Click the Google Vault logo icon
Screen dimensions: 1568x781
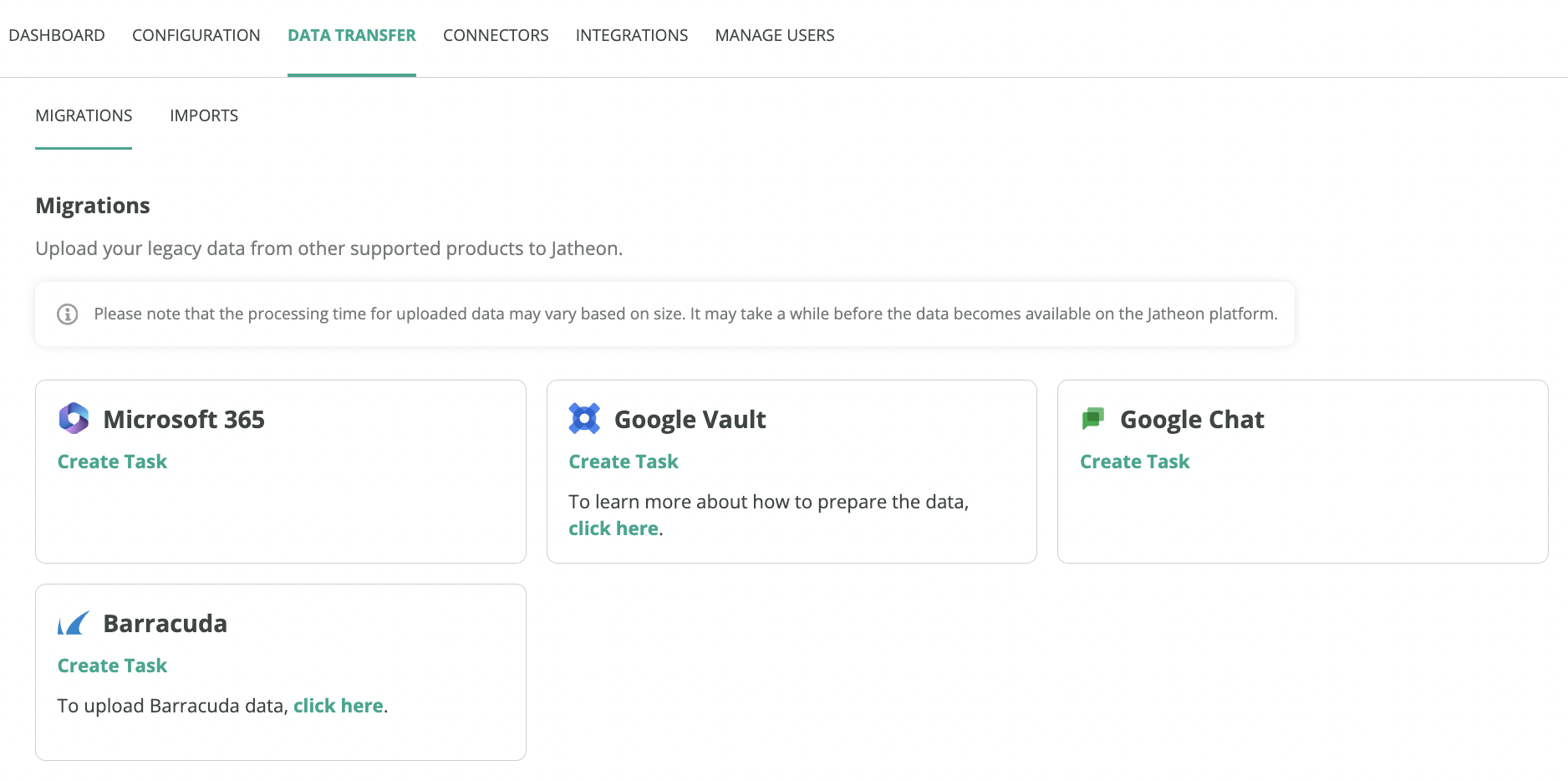pos(584,418)
